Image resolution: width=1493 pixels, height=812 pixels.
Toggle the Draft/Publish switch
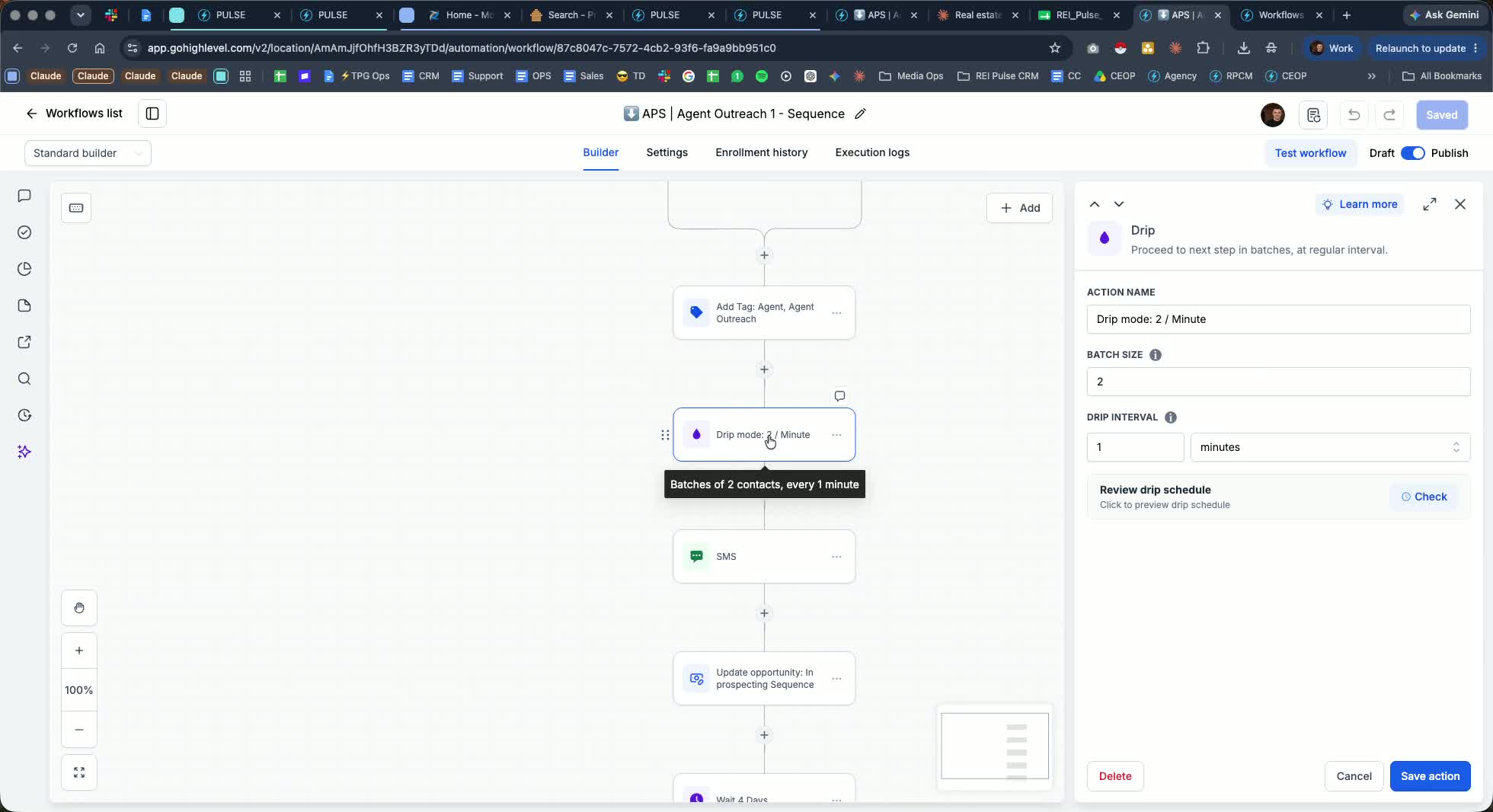pyautogui.click(x=1413, y=153)
